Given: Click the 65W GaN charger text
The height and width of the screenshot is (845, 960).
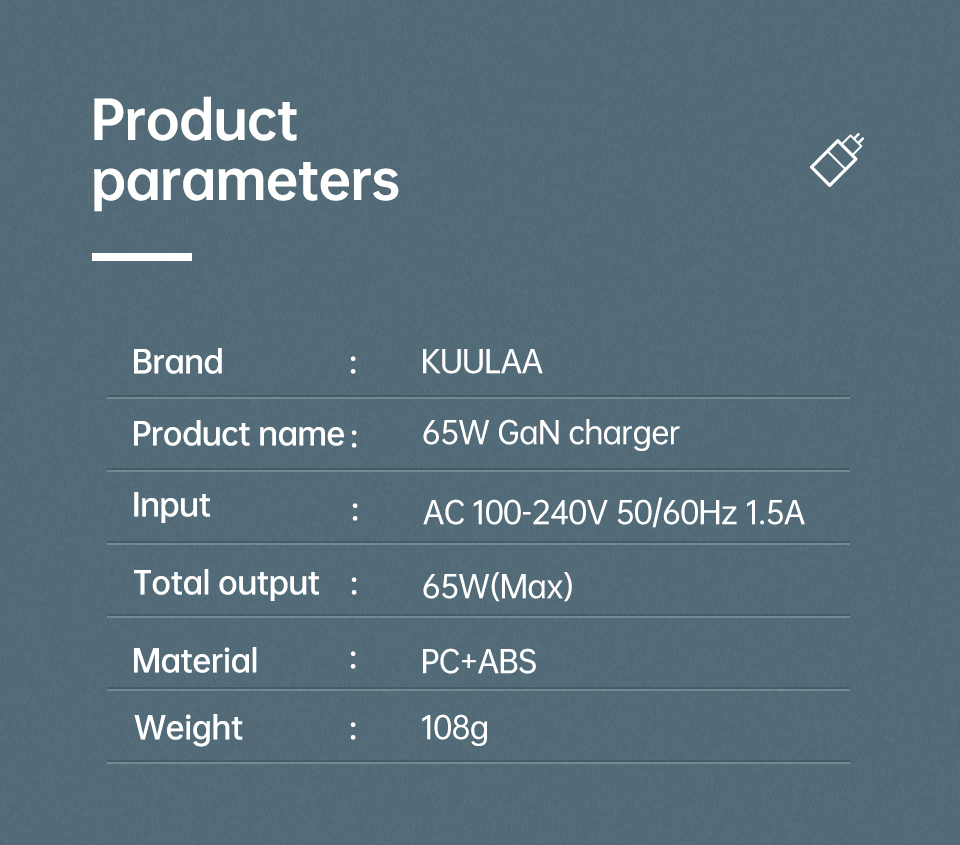Looking at the screenshot, I should 550,434.
